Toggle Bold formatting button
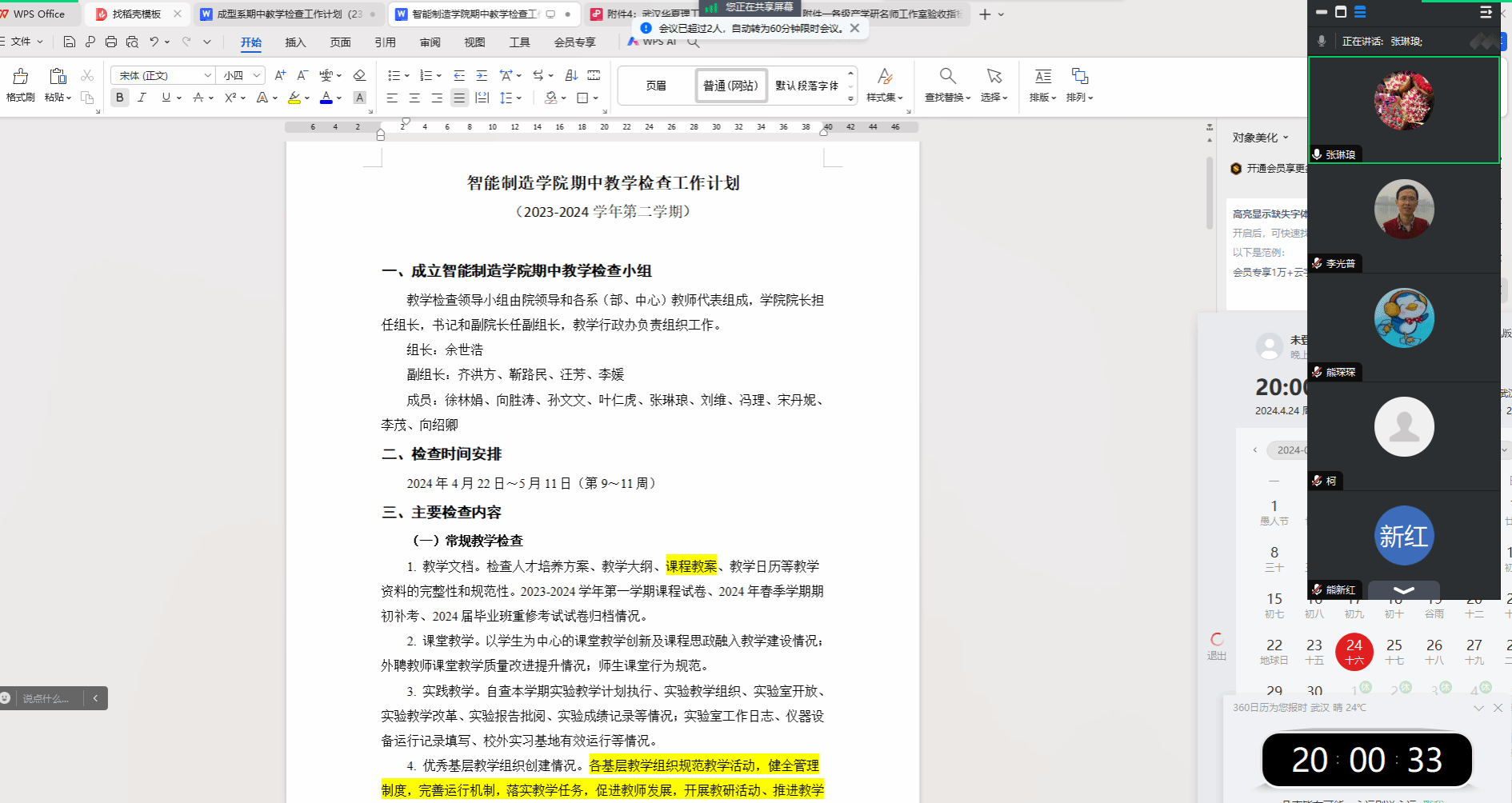This screenshot has width=1512, height=803. click(120, 98)
